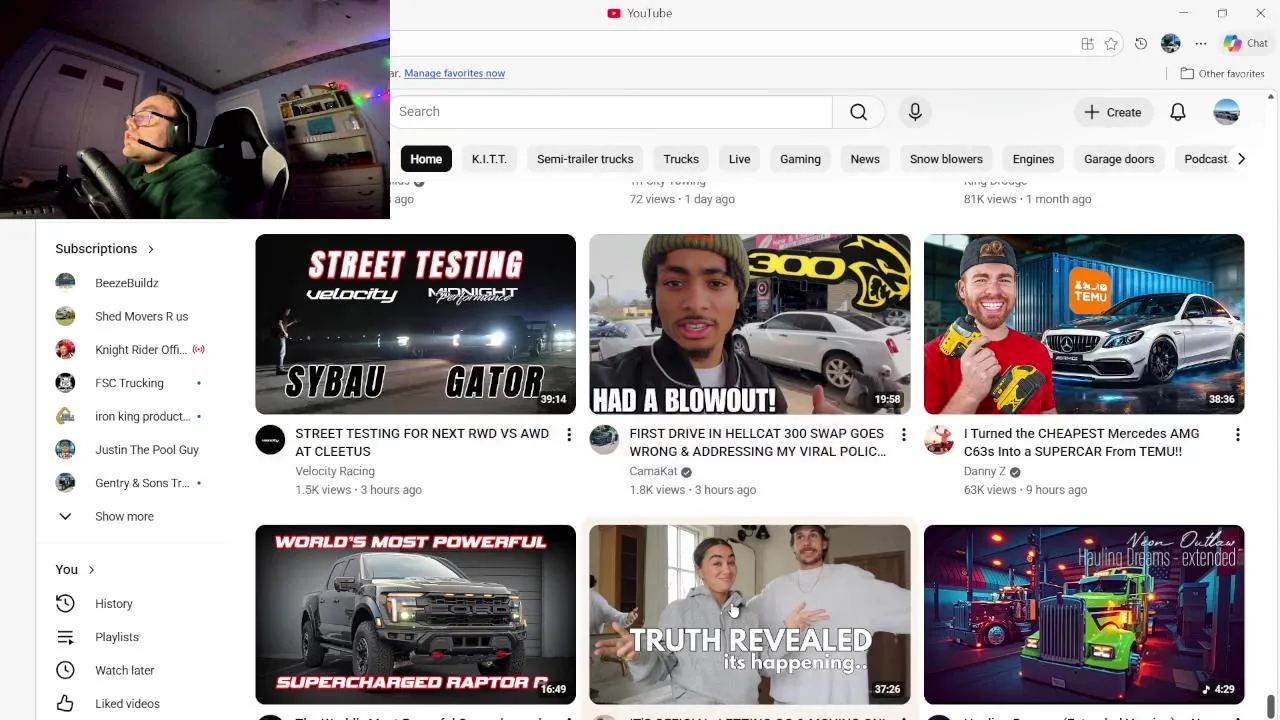Start voice search with microphone icon
This screenshot has height=720, width=1280.
pos(915,112)
